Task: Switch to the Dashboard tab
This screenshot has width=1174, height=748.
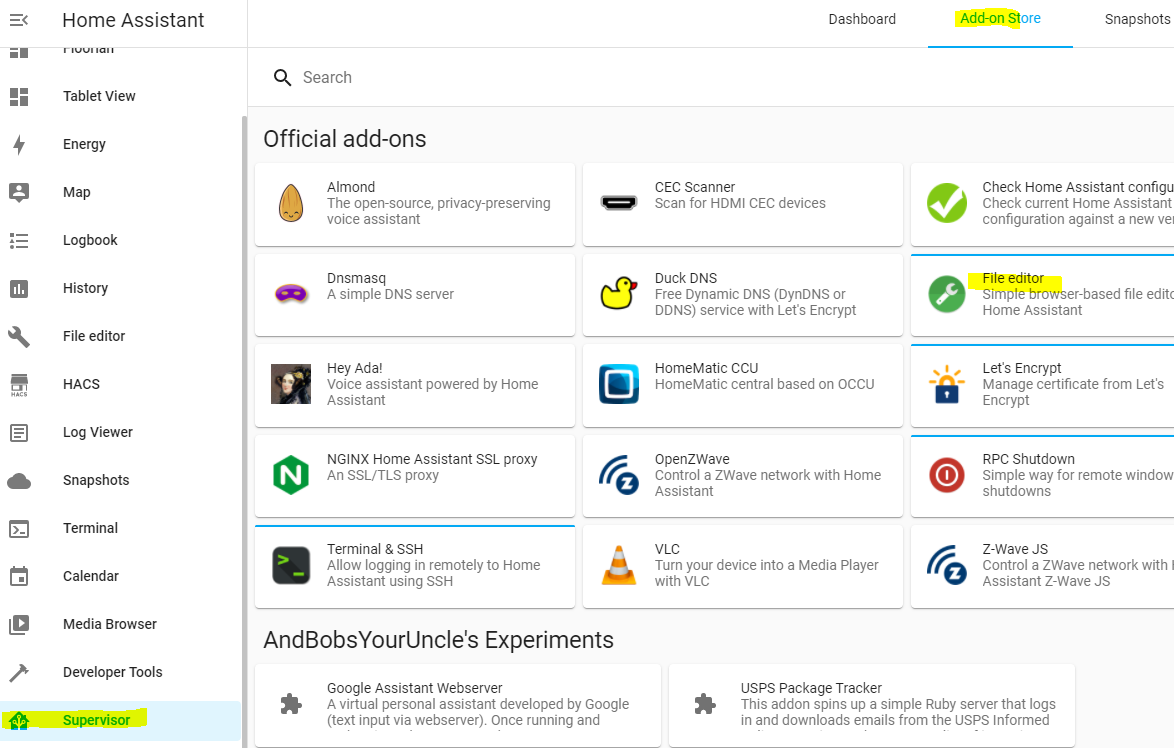Action: [x=862, y=19]
